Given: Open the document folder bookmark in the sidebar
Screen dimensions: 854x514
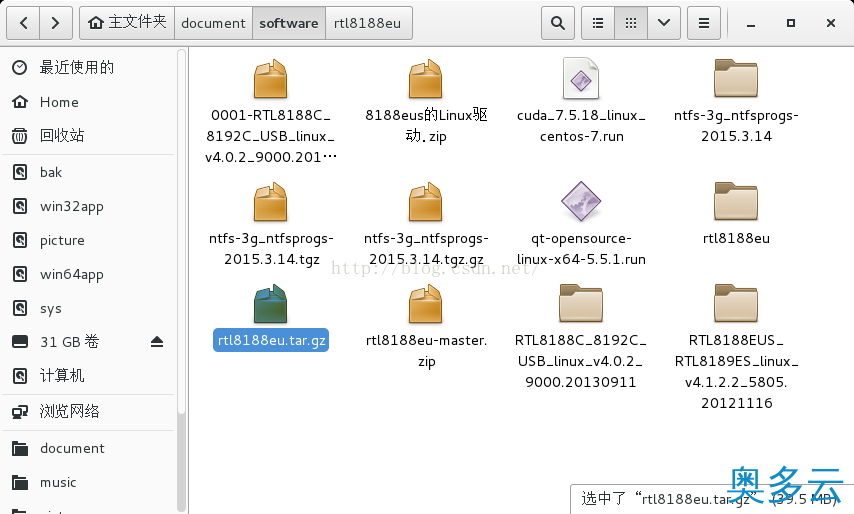Looking at the screenshot, I should [x=88, y=449].
